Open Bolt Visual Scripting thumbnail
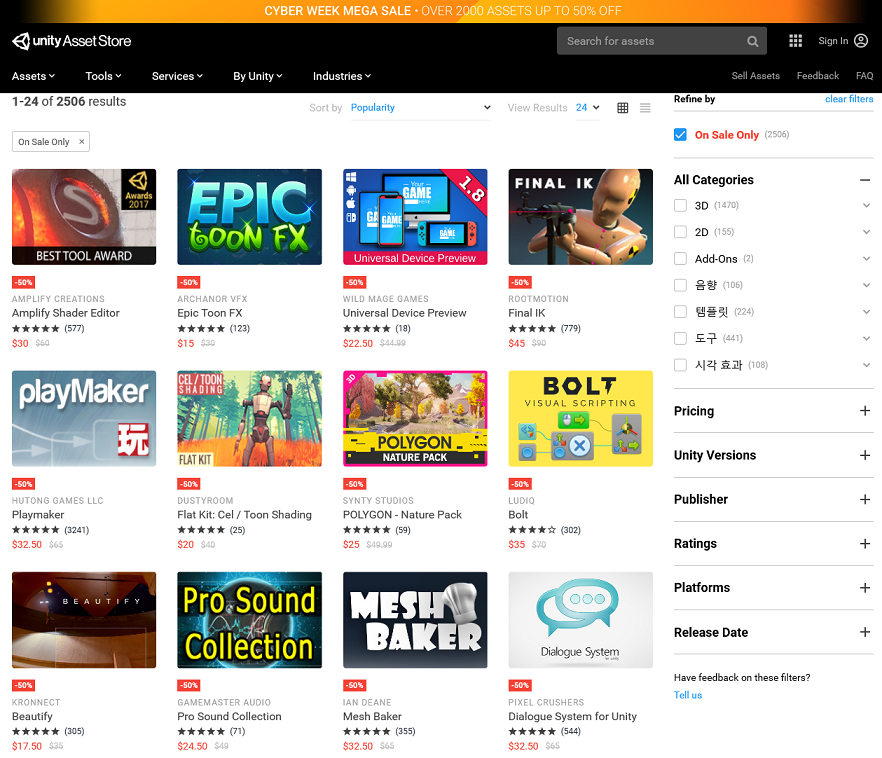 [x=580, y=418]
